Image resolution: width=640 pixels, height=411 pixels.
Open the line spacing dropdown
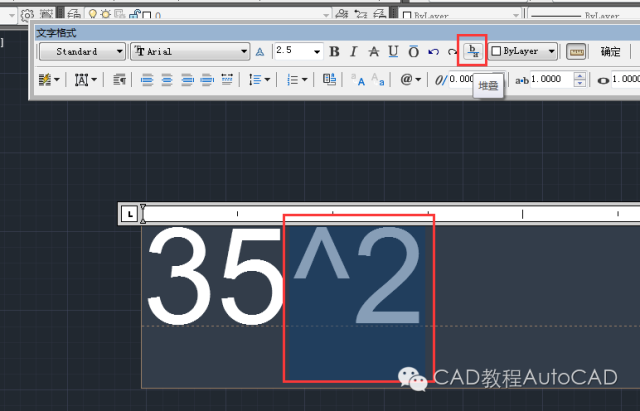click(x=260, y=80)
